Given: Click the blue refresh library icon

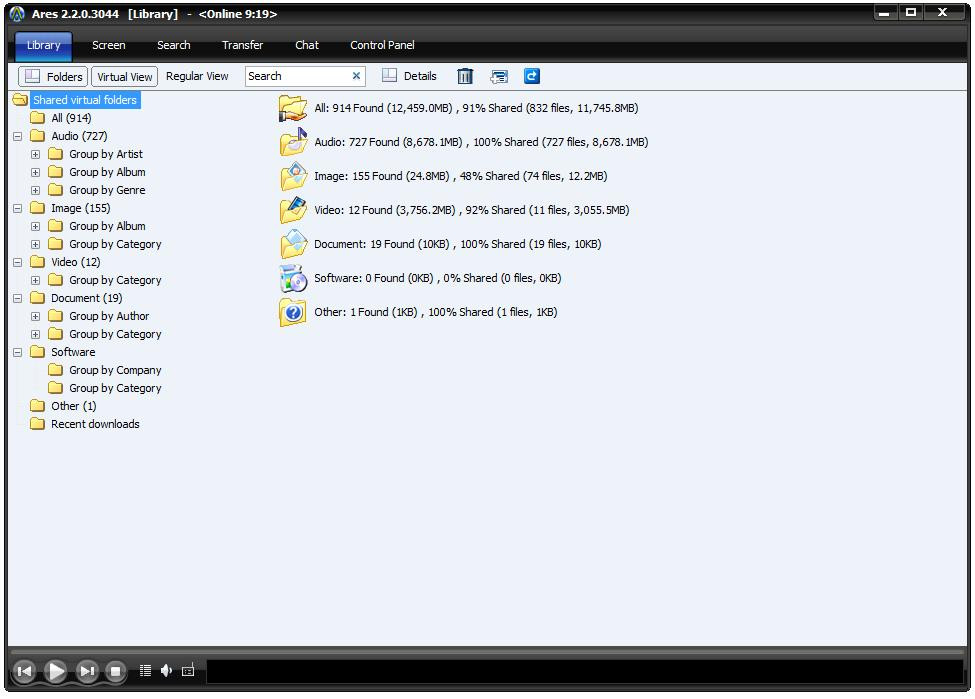Looking at the screenshot, I should [x=532, y=76].
